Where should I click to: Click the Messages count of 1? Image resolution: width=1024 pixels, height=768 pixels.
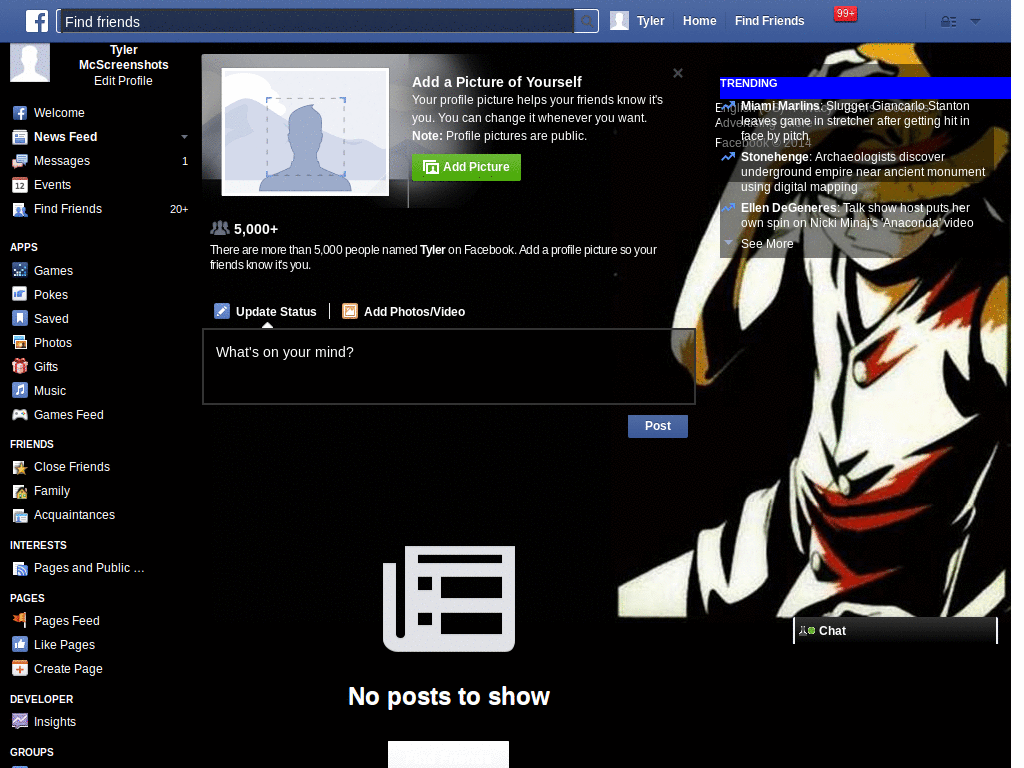185,161
